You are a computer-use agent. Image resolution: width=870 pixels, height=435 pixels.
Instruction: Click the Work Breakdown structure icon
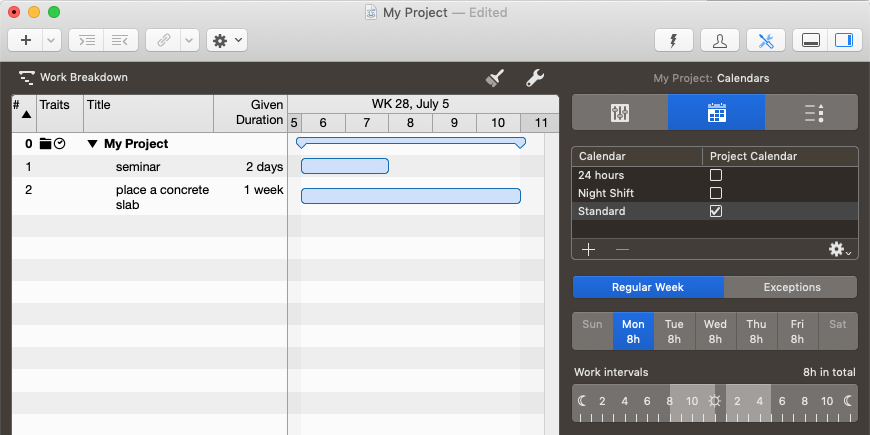26,78
